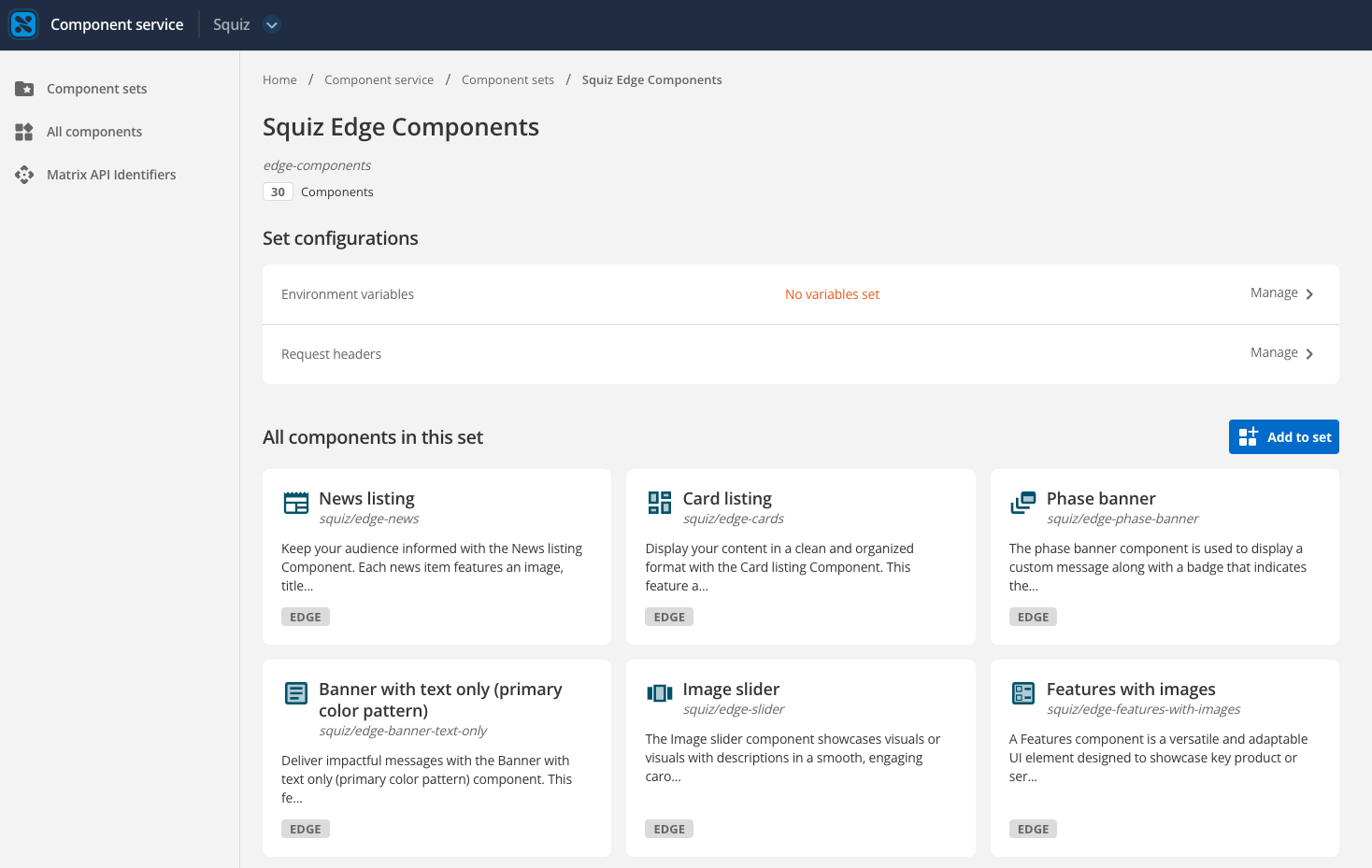Click Squiz Edge Components breadcrumb text
The width and height of the screenshot is (1372, 868).
coord(651,80)
